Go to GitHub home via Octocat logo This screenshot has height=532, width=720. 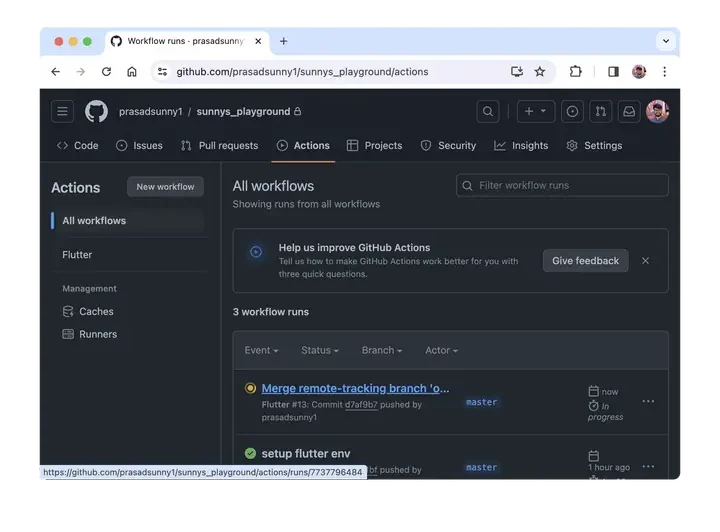(96, 111)
